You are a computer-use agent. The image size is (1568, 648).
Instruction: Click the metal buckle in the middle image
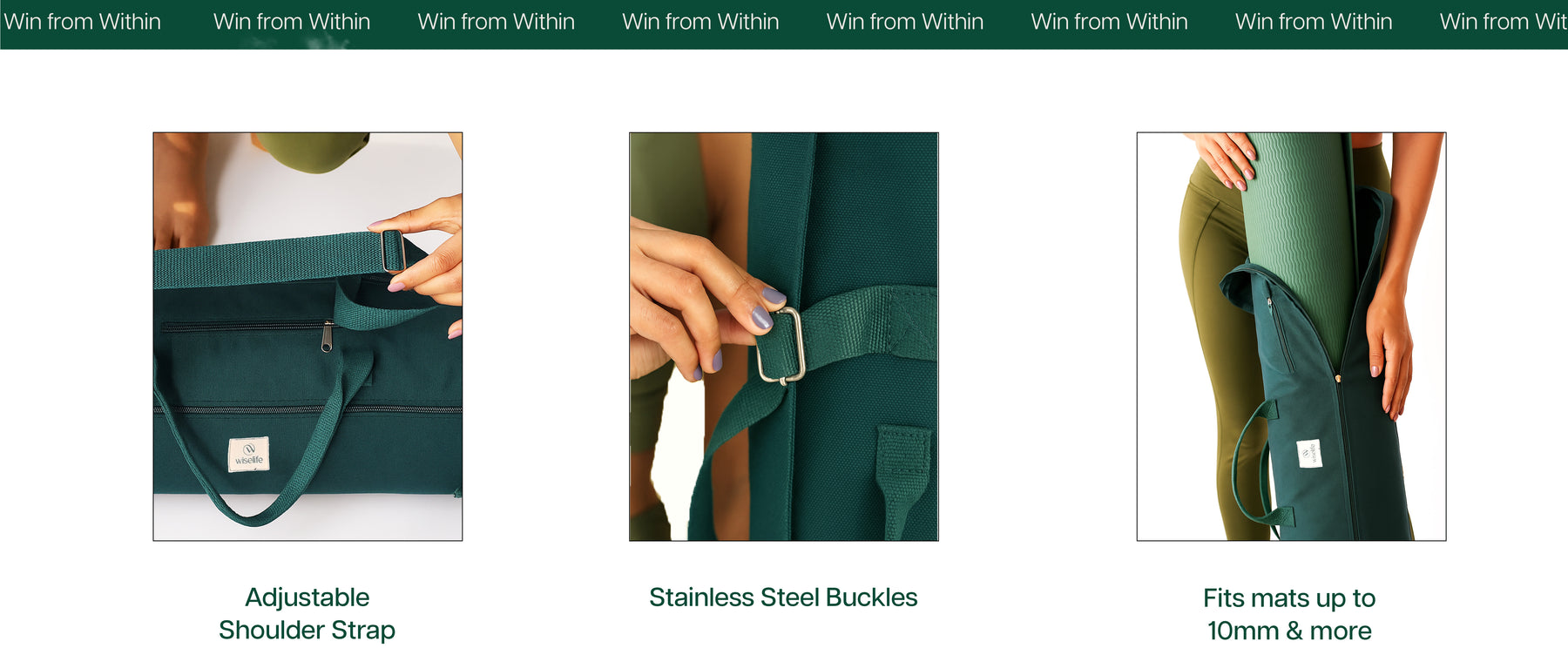point(780,346)
